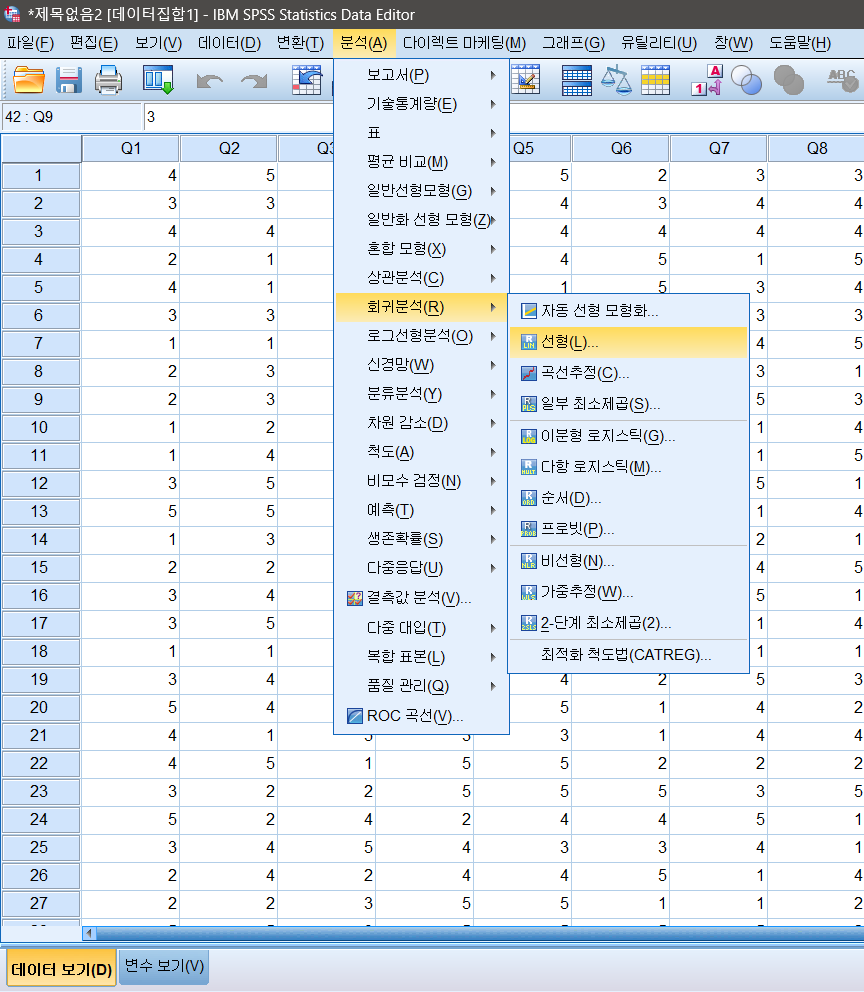Choose 선형(L)... linear regression
Screen dimensions: 864x992
(x=627, y=342)
